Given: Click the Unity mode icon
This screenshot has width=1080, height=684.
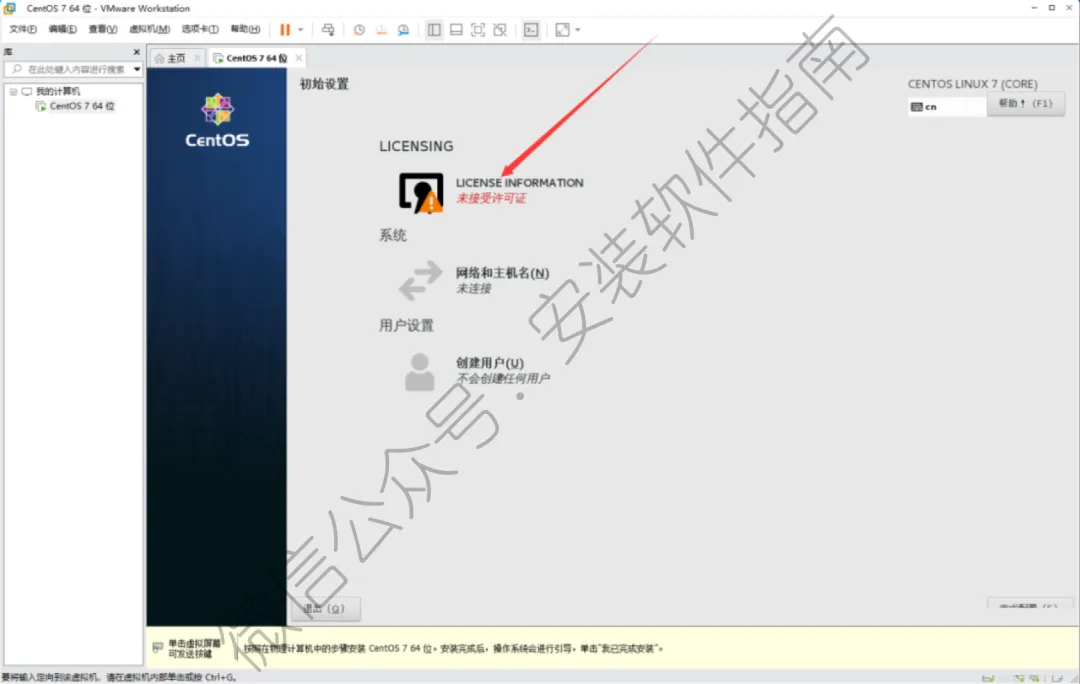Looking at the screenshot, I should [500, 30].
